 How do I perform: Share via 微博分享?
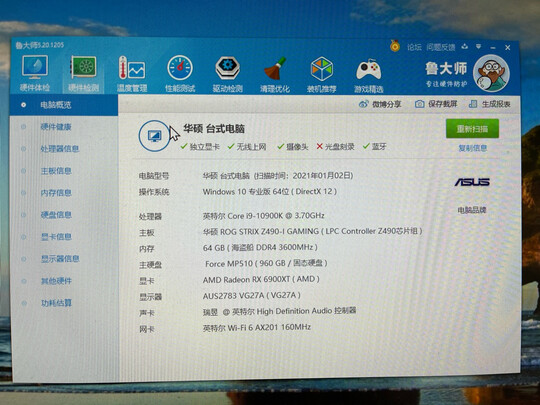pos(380,104)
